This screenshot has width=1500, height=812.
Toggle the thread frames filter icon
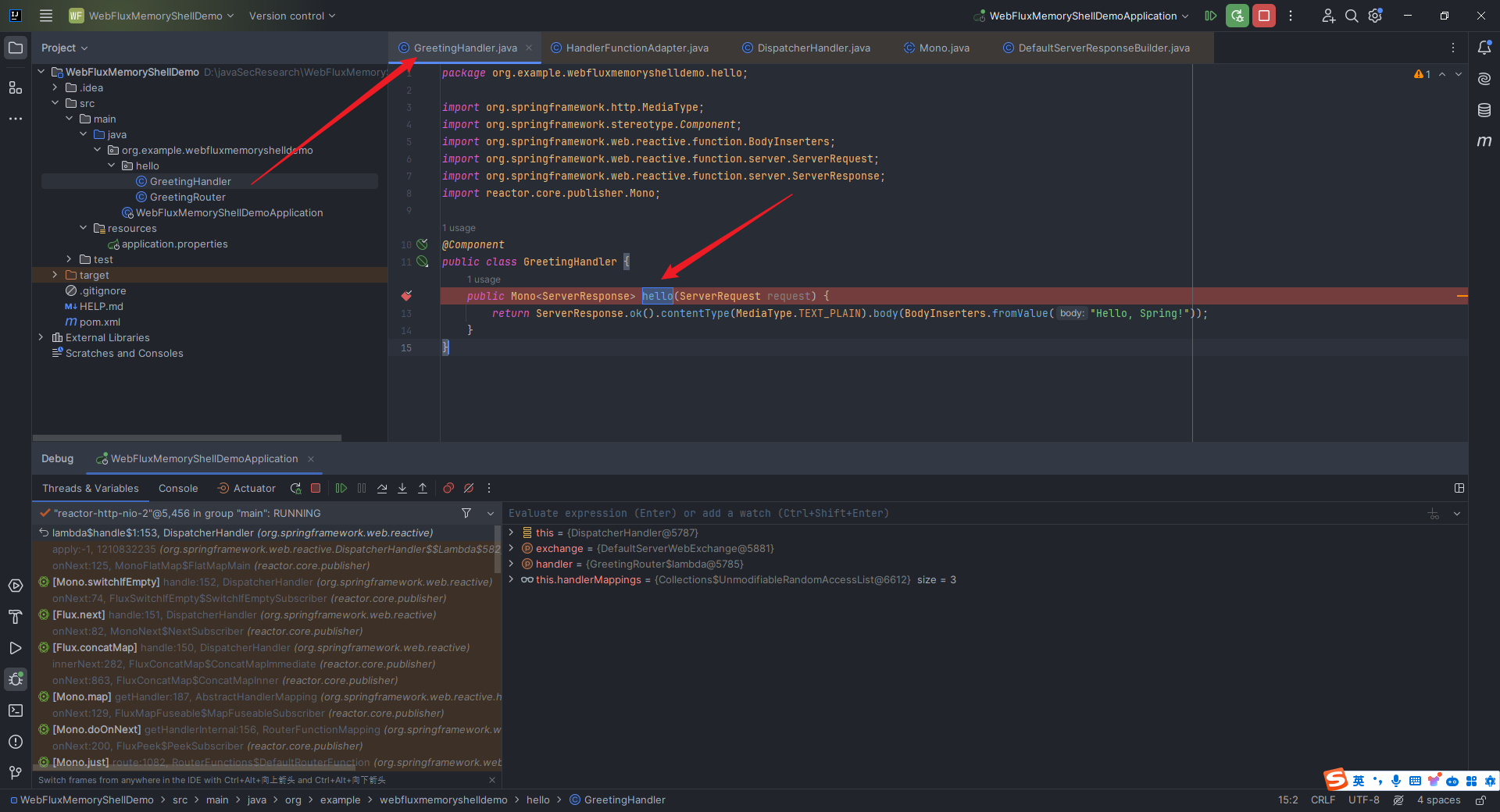(x=466, y=513)
